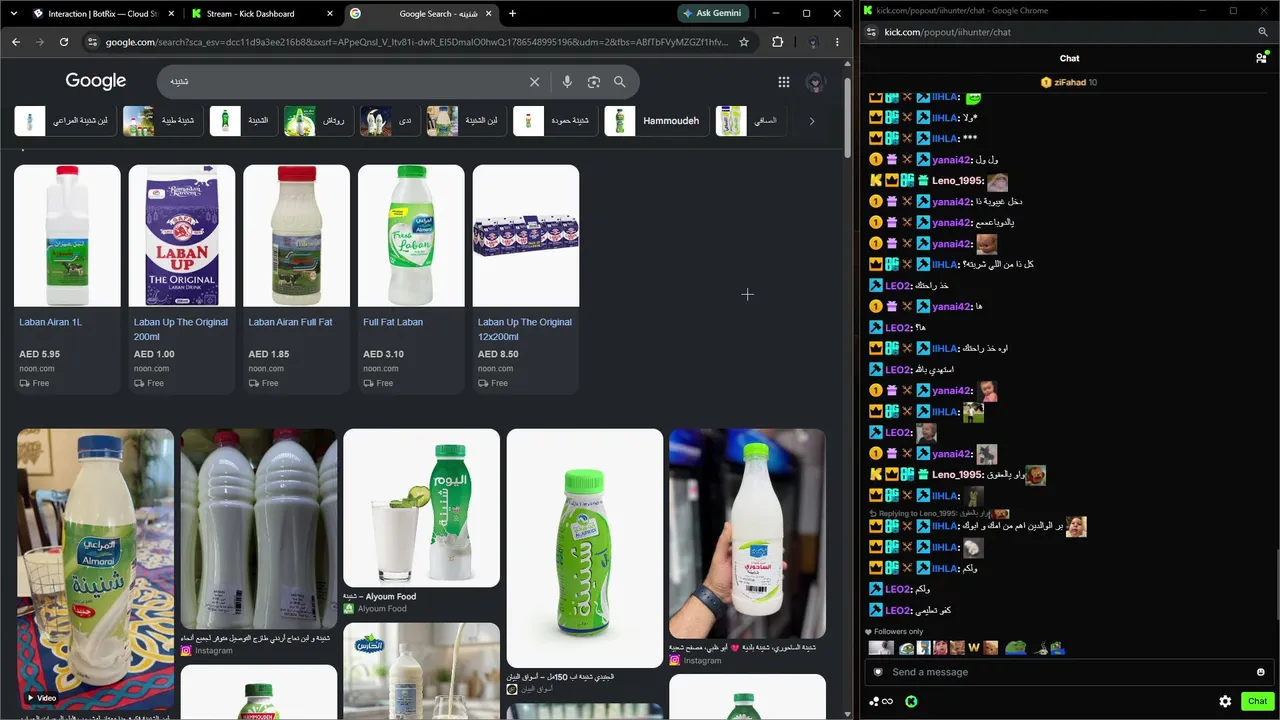Open the Google account avatar
Image resolution: width=1280 pixels, height=720 pixels.
(x=815, y=82)
